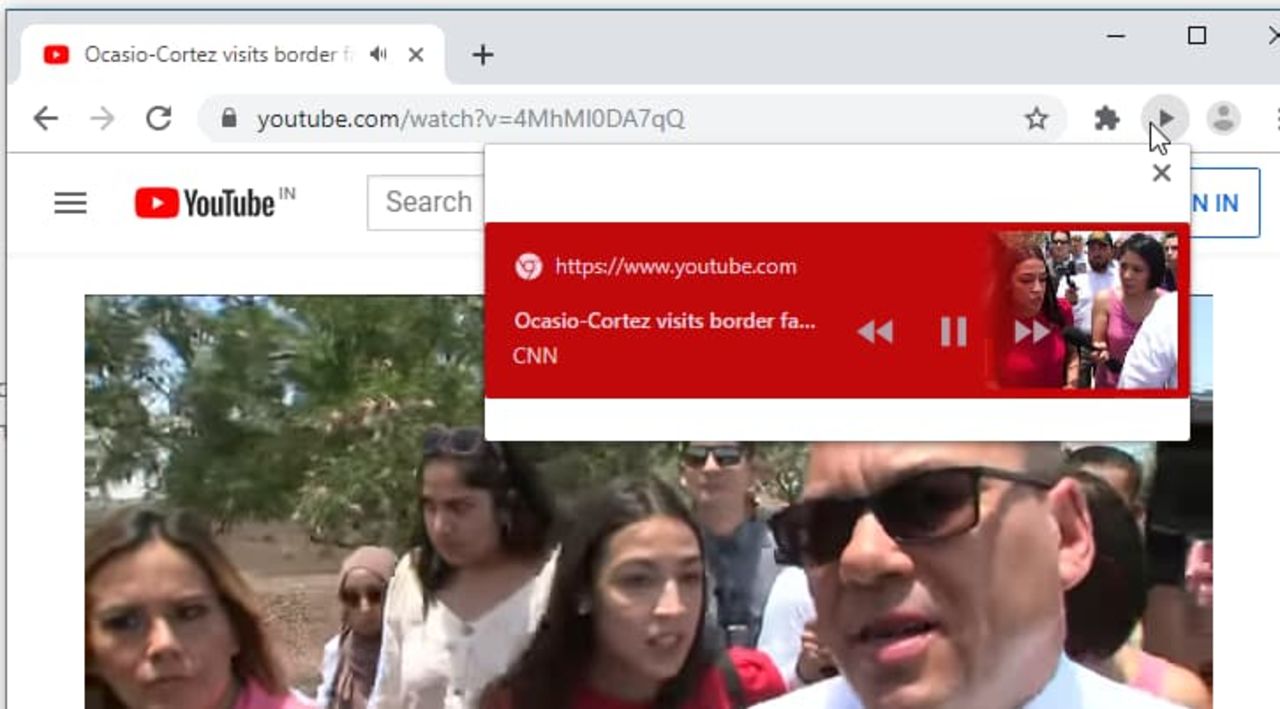Image resolution: width=1280 pixels, height=709 pixels.
Task: Click the Extensions puzzle icon
Action: click(x=1107, y=119)
